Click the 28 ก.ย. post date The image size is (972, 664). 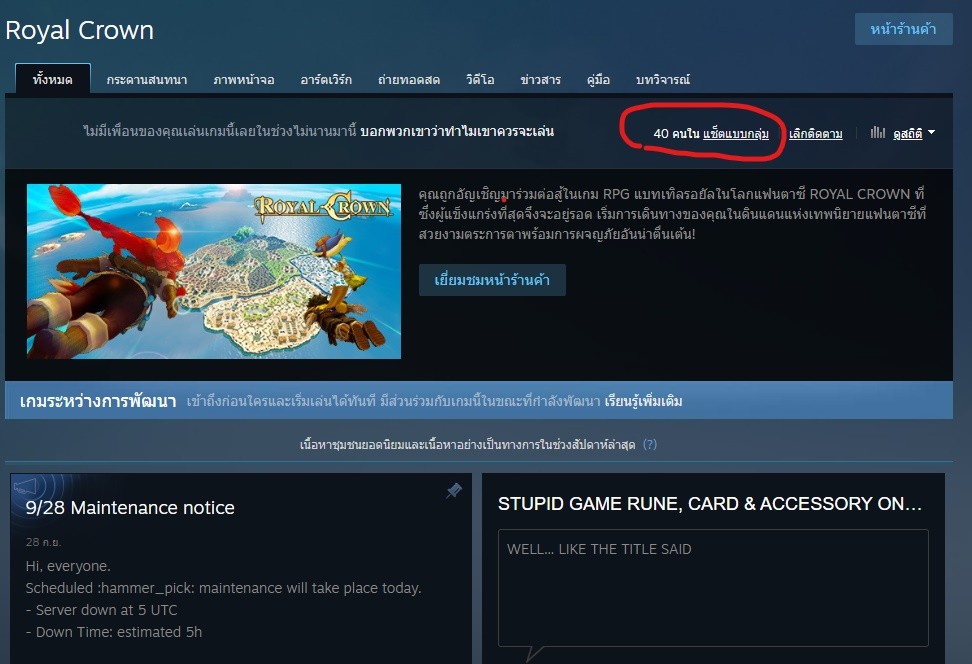click(43, 542)
